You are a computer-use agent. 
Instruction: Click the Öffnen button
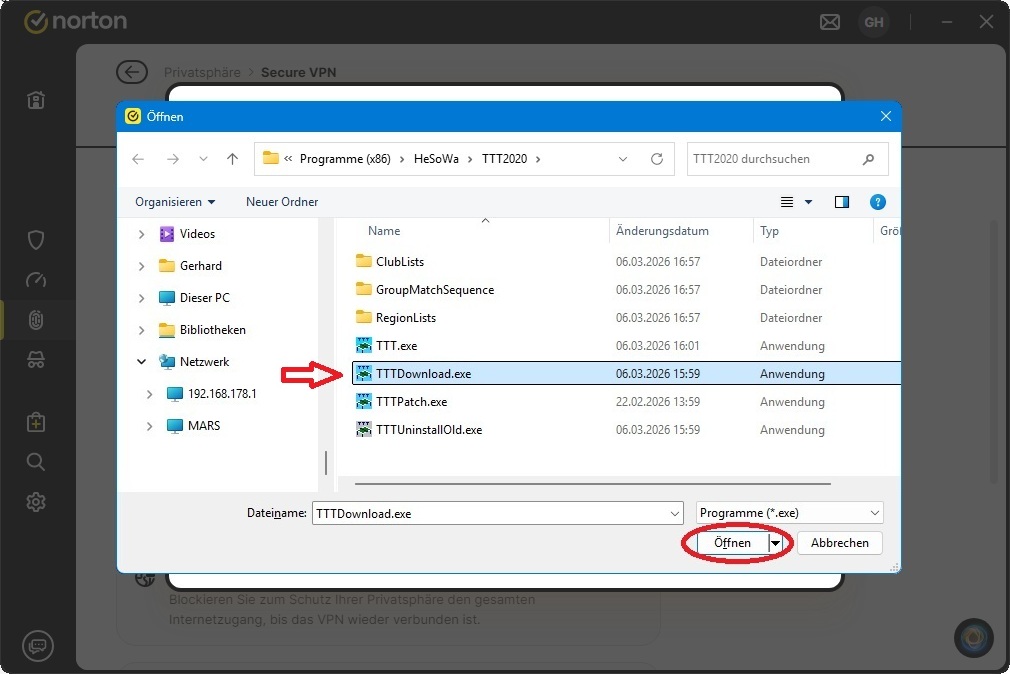[x=732, y=543]
